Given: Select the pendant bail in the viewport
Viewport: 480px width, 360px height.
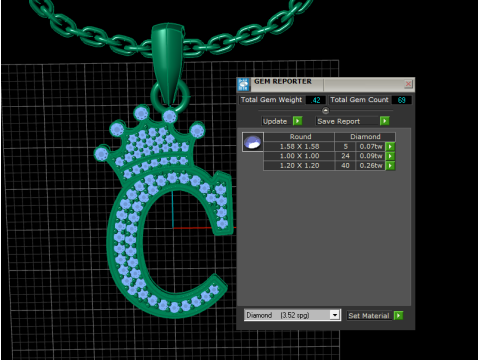Looking at the screenshot, I should pyautogui.click(x=168, y=63).
